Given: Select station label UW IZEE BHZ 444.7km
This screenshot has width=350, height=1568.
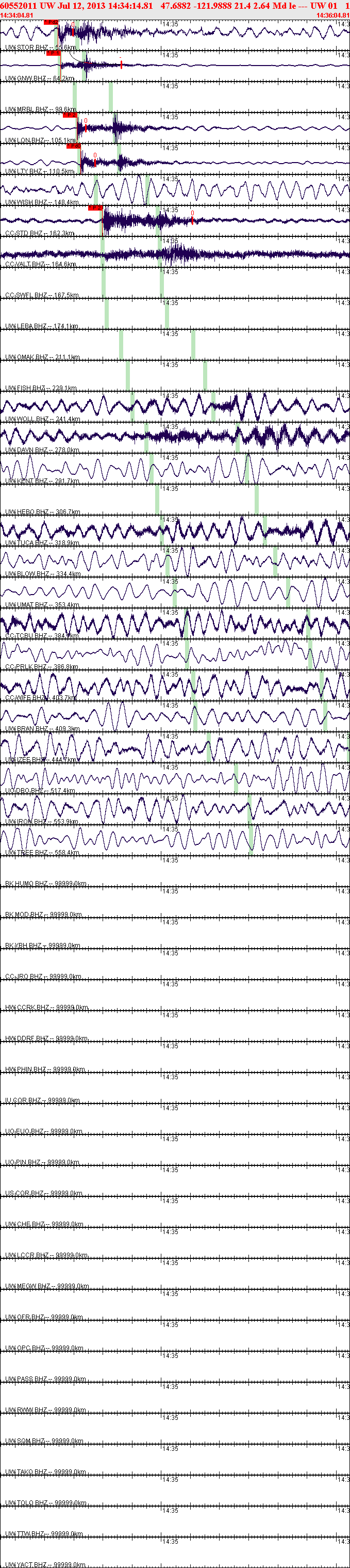Looking at the screenshot, I should point(41,760).
